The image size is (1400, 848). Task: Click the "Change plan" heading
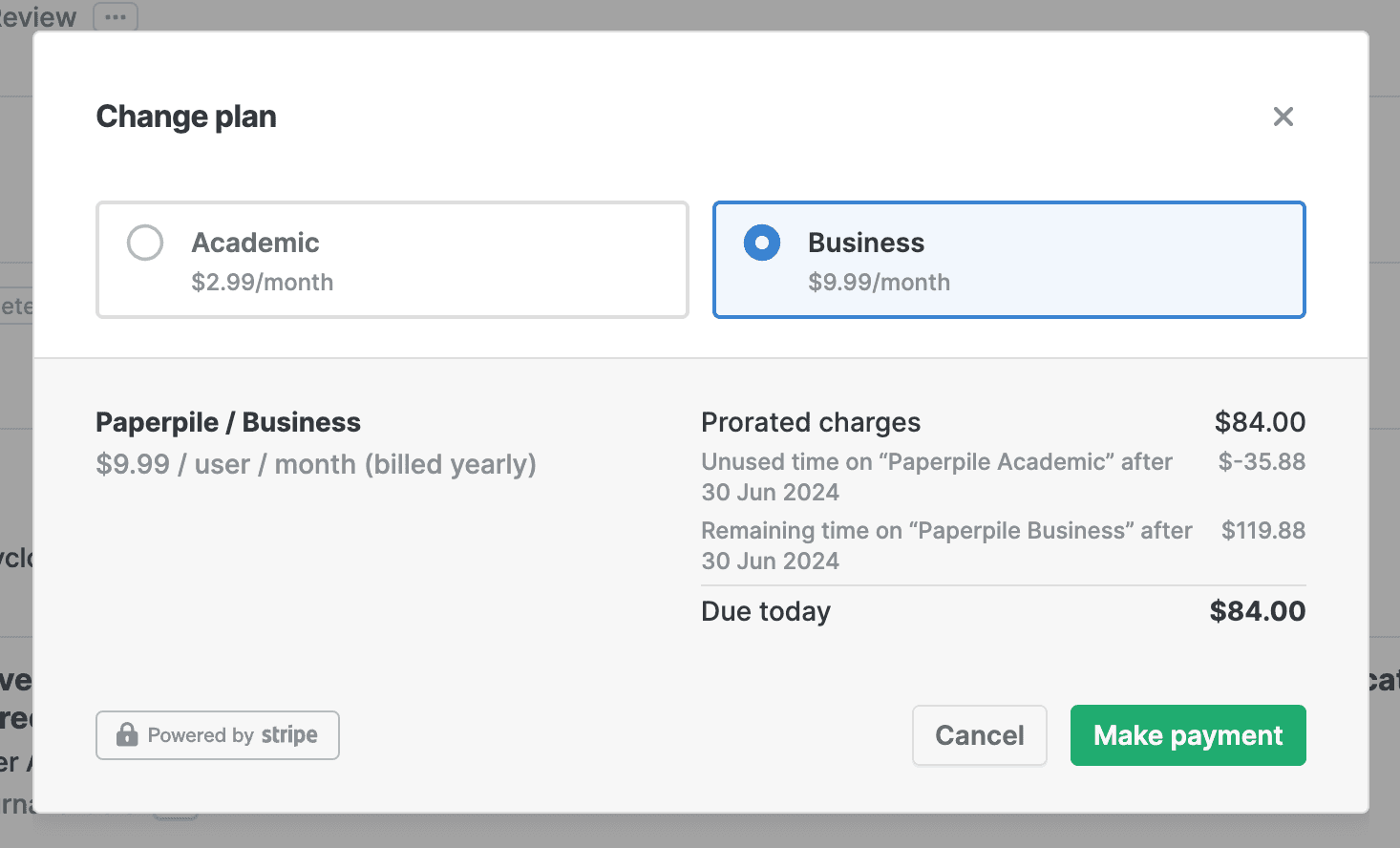pyautogui.click(x=186, y=117)
